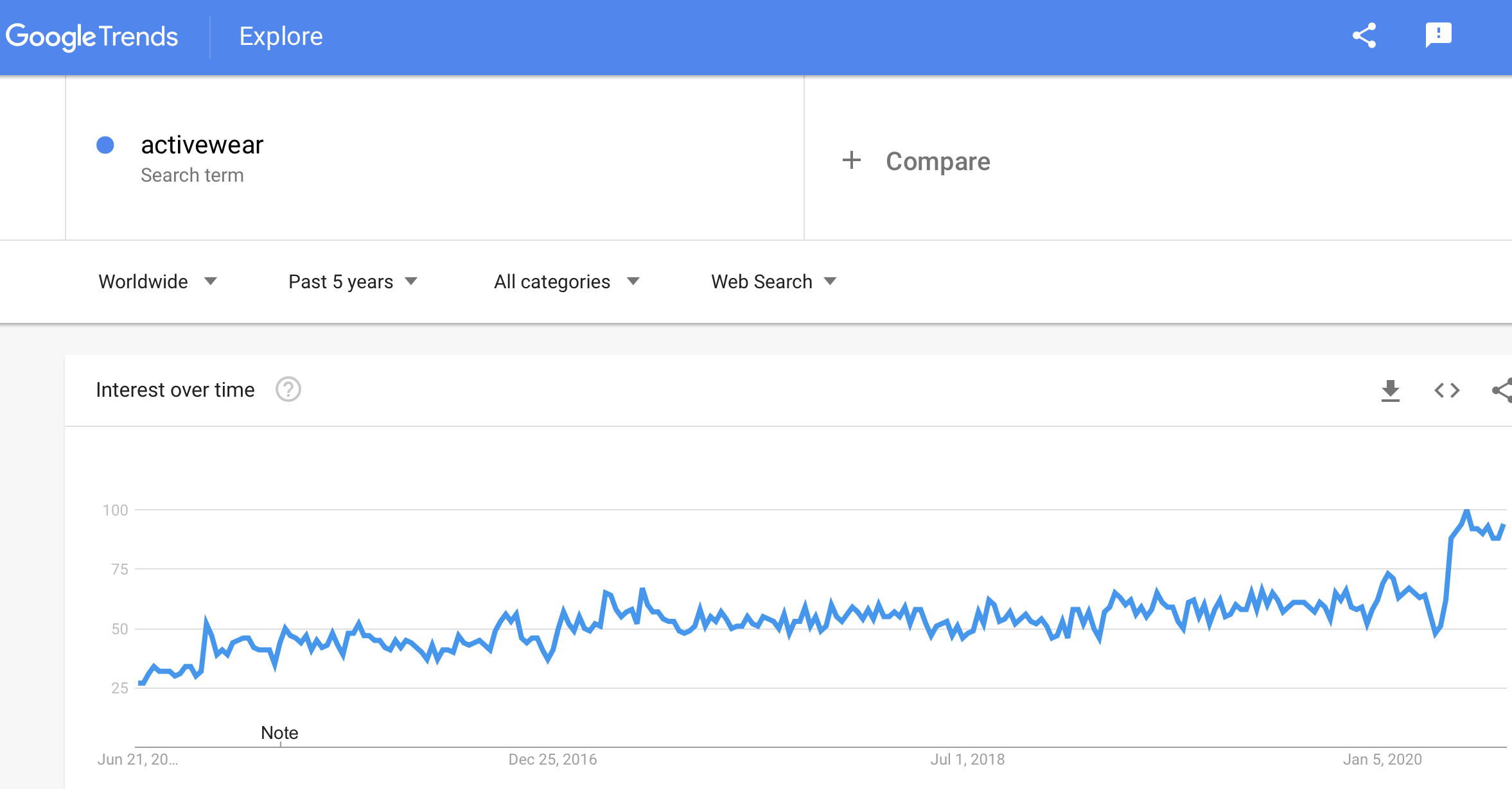Click the embed code icon
This screenshot has height=789, width=1512.
click(1447, 390)
